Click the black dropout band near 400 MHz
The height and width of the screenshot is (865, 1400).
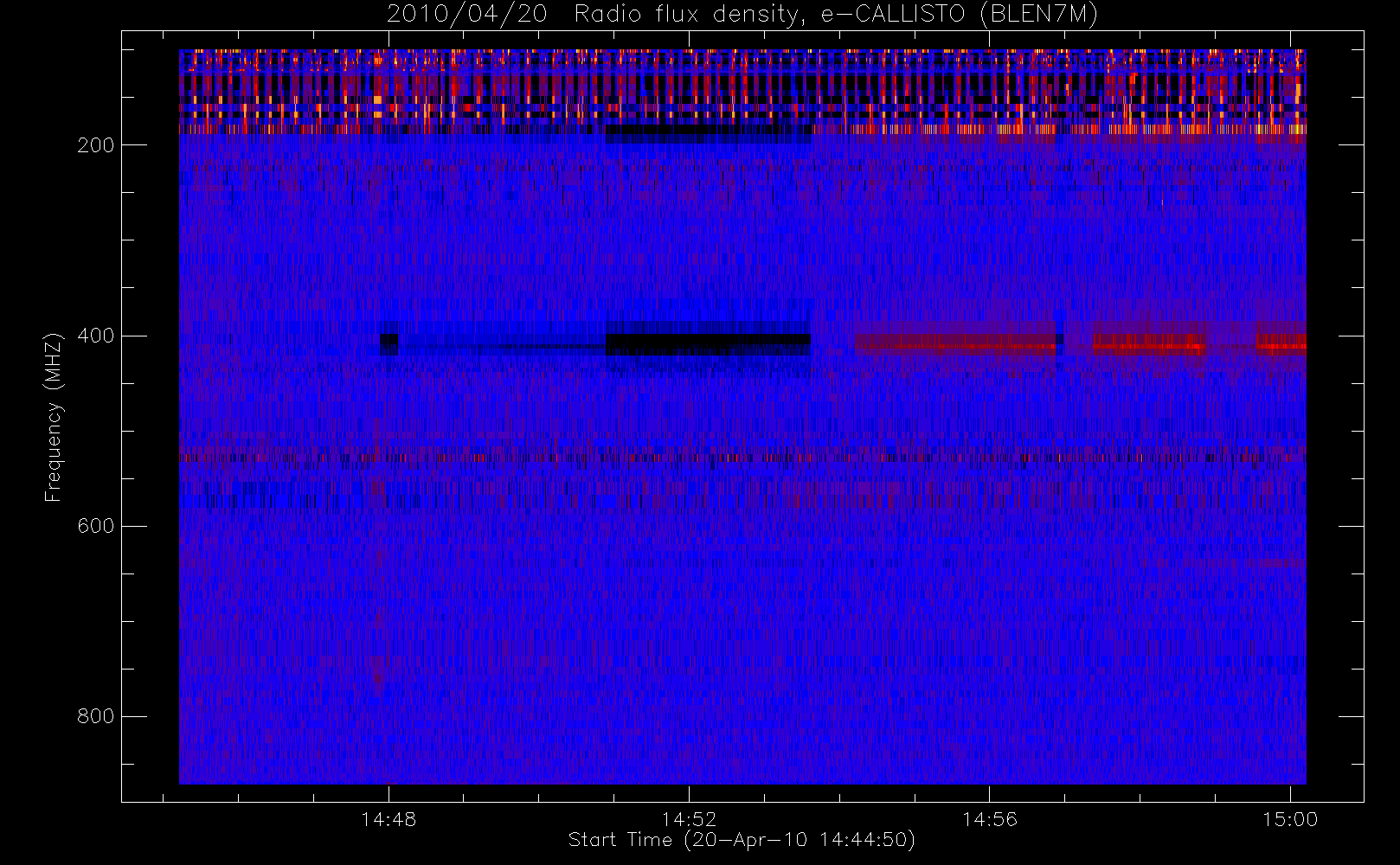point(708,343)
